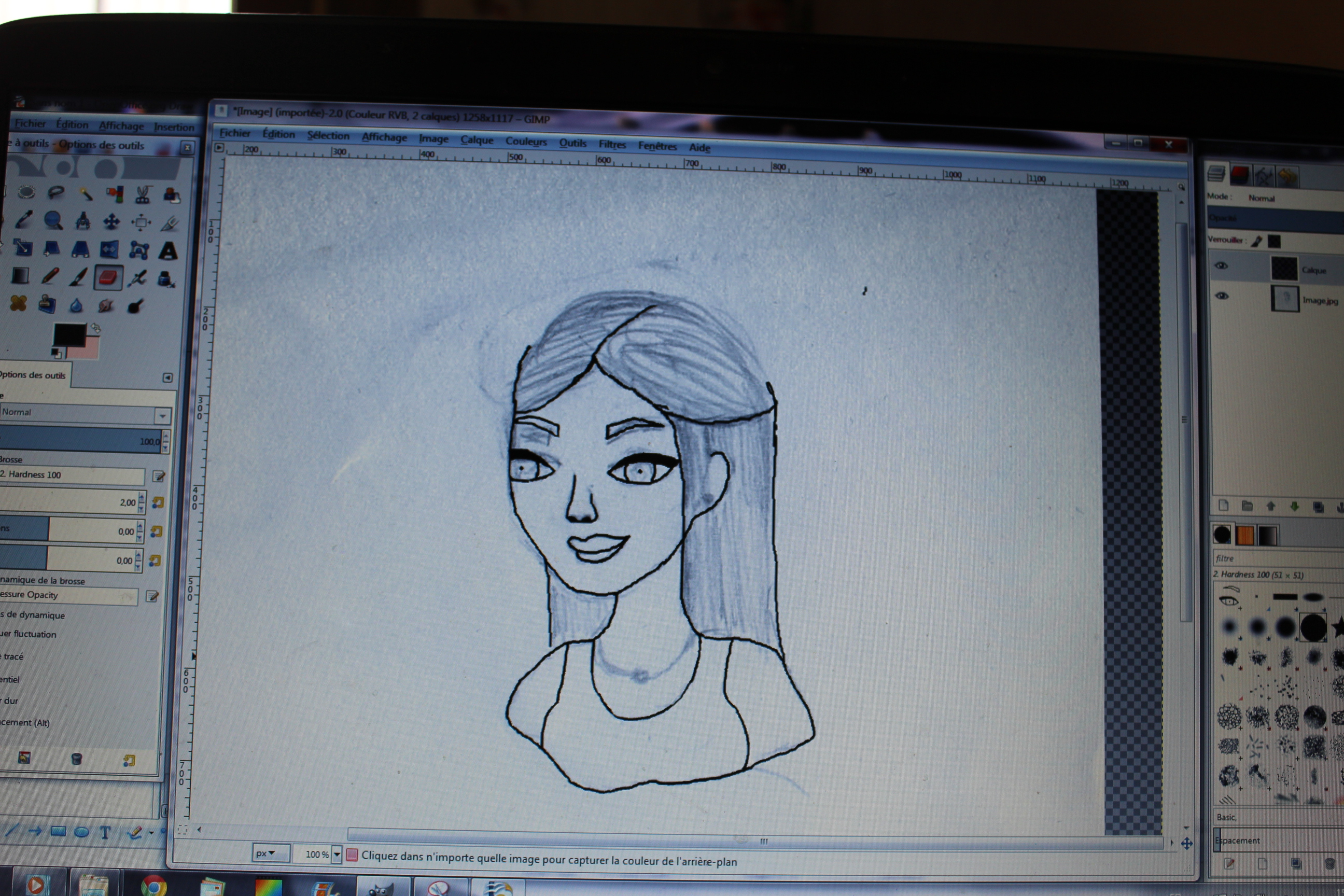The height and width of the screenshot is (896, 1344).
Task: Select the Paintbrush tool
Action: pyautogui.click(x=78, y=277)
